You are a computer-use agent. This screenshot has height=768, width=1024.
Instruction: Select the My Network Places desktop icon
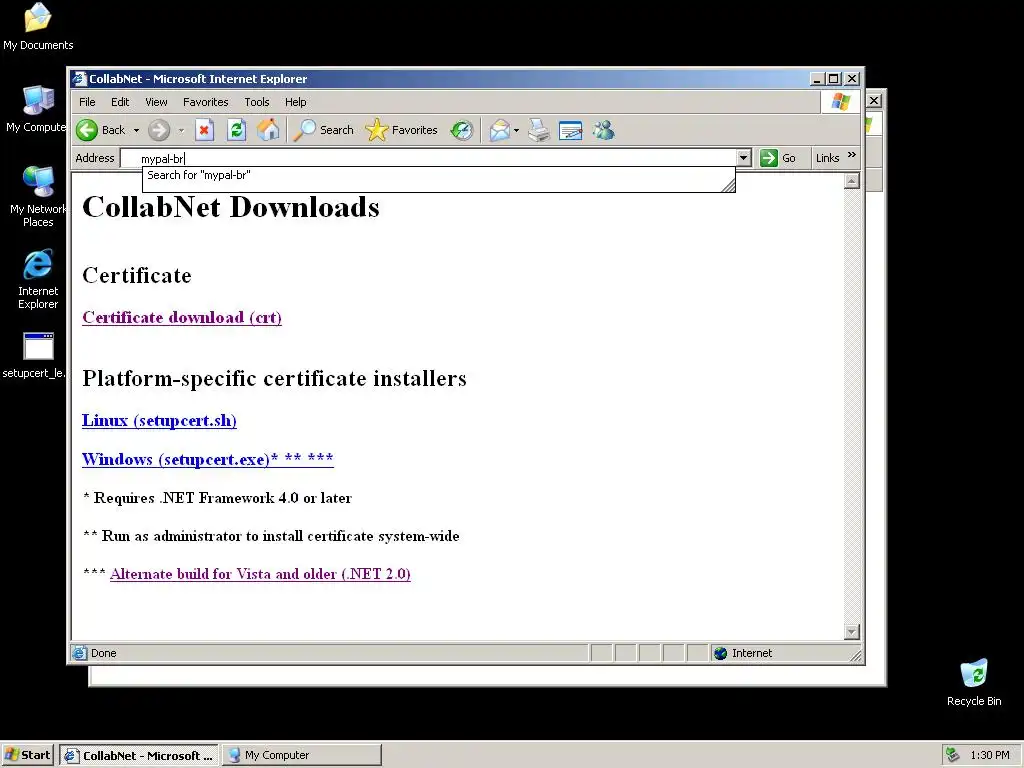click(38, 197)
